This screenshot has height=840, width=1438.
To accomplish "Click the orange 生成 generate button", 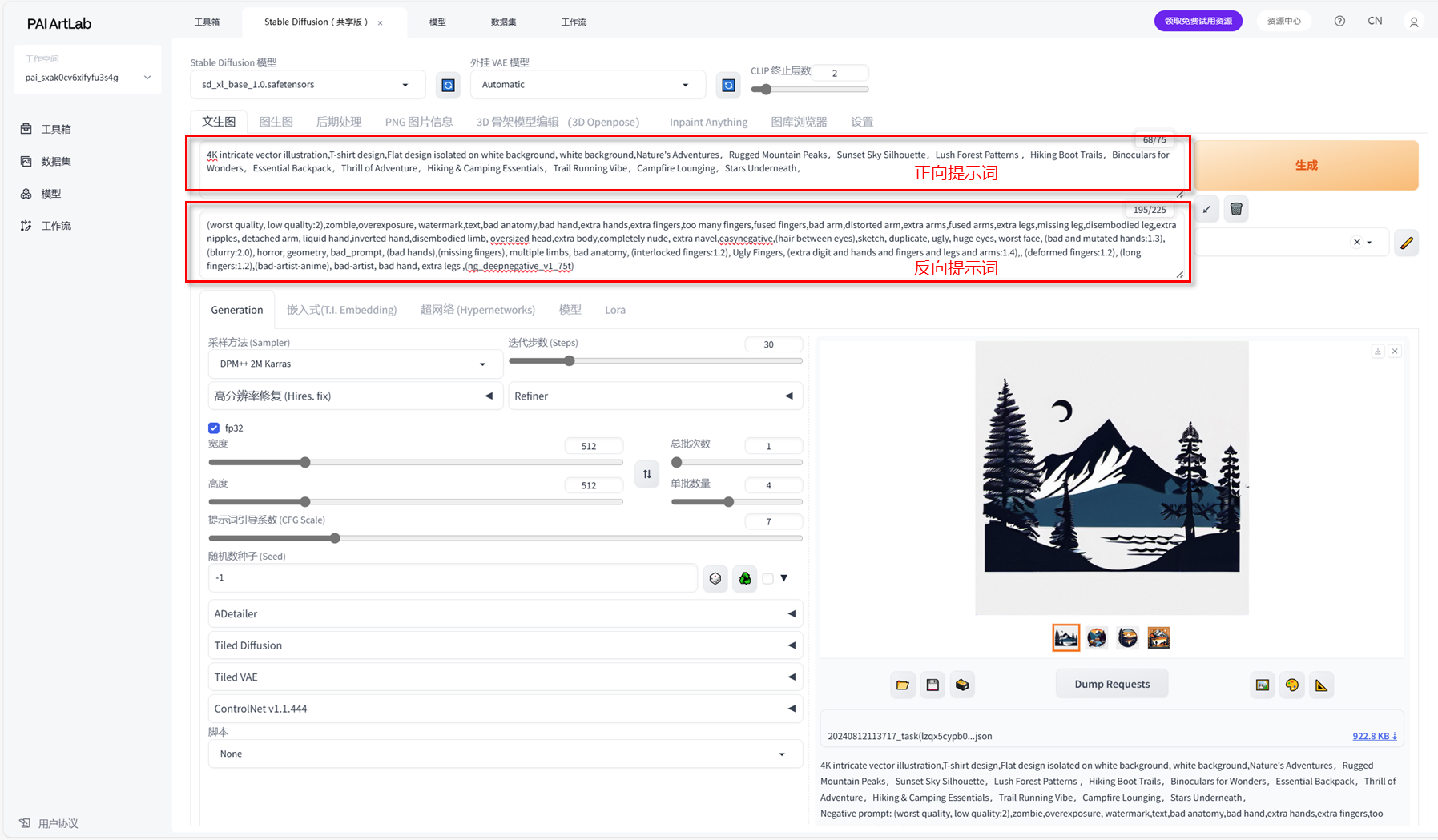I will 1307,165.
